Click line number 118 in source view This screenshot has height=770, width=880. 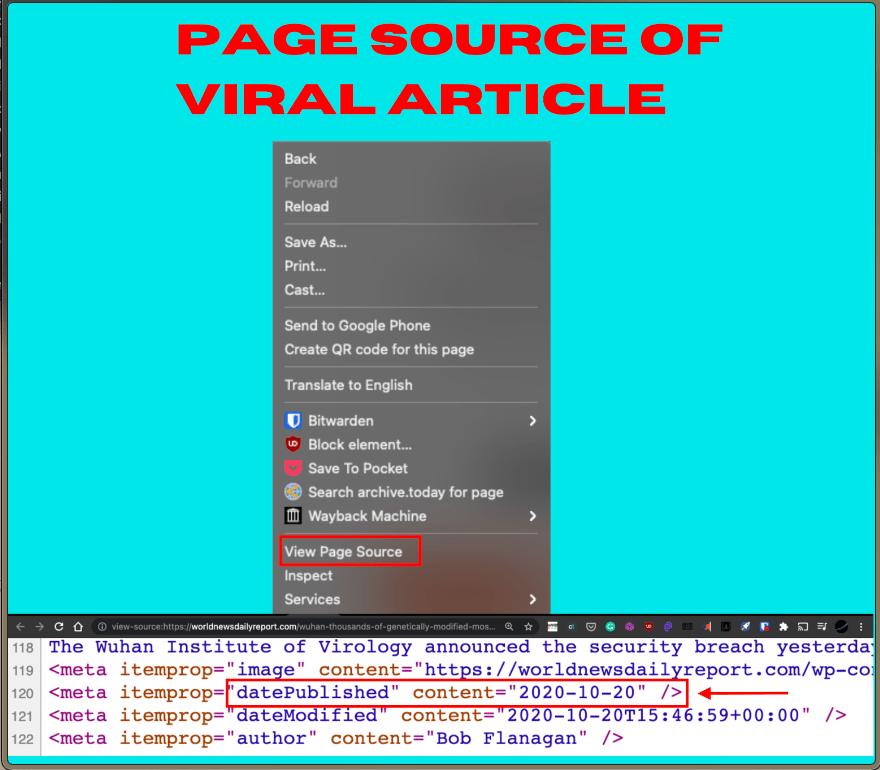[x=23, y=648]
